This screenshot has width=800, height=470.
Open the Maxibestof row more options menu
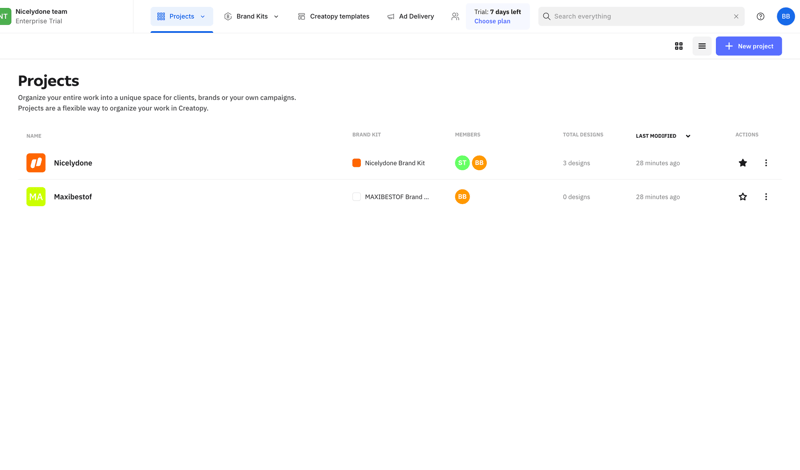(x=765, y=196)
